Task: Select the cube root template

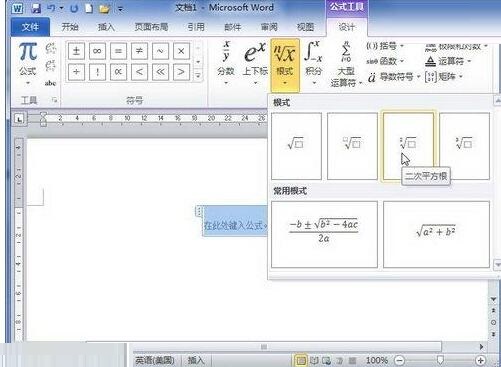Action: (464, 146)
